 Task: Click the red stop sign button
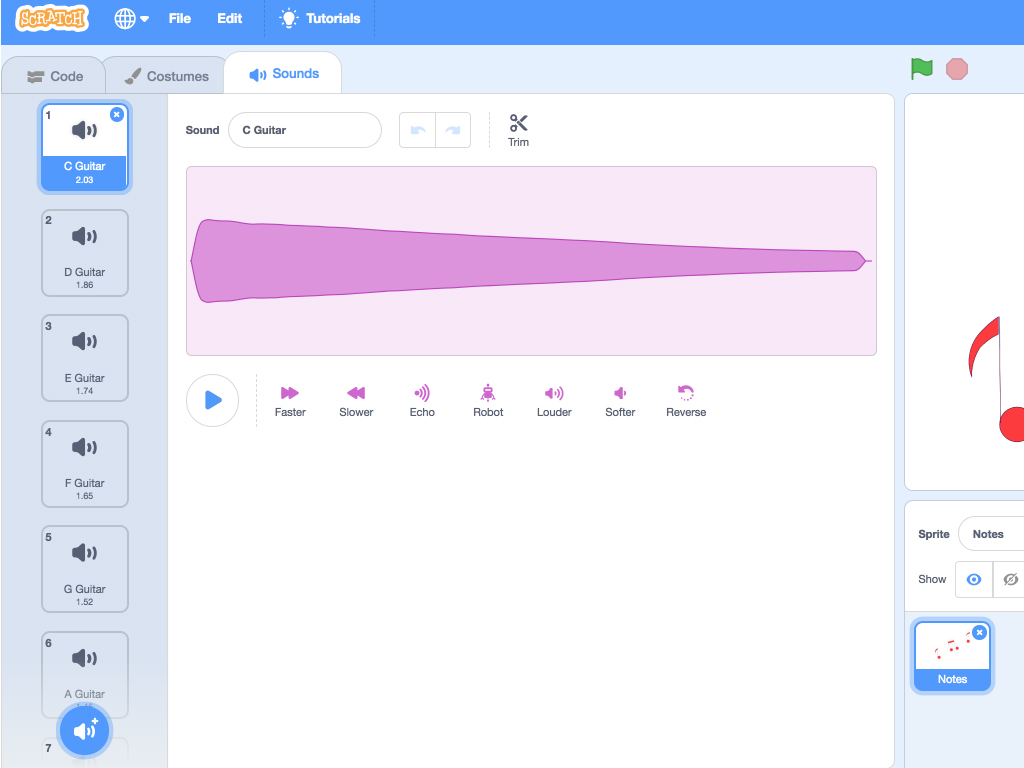(x=957, y=69)
